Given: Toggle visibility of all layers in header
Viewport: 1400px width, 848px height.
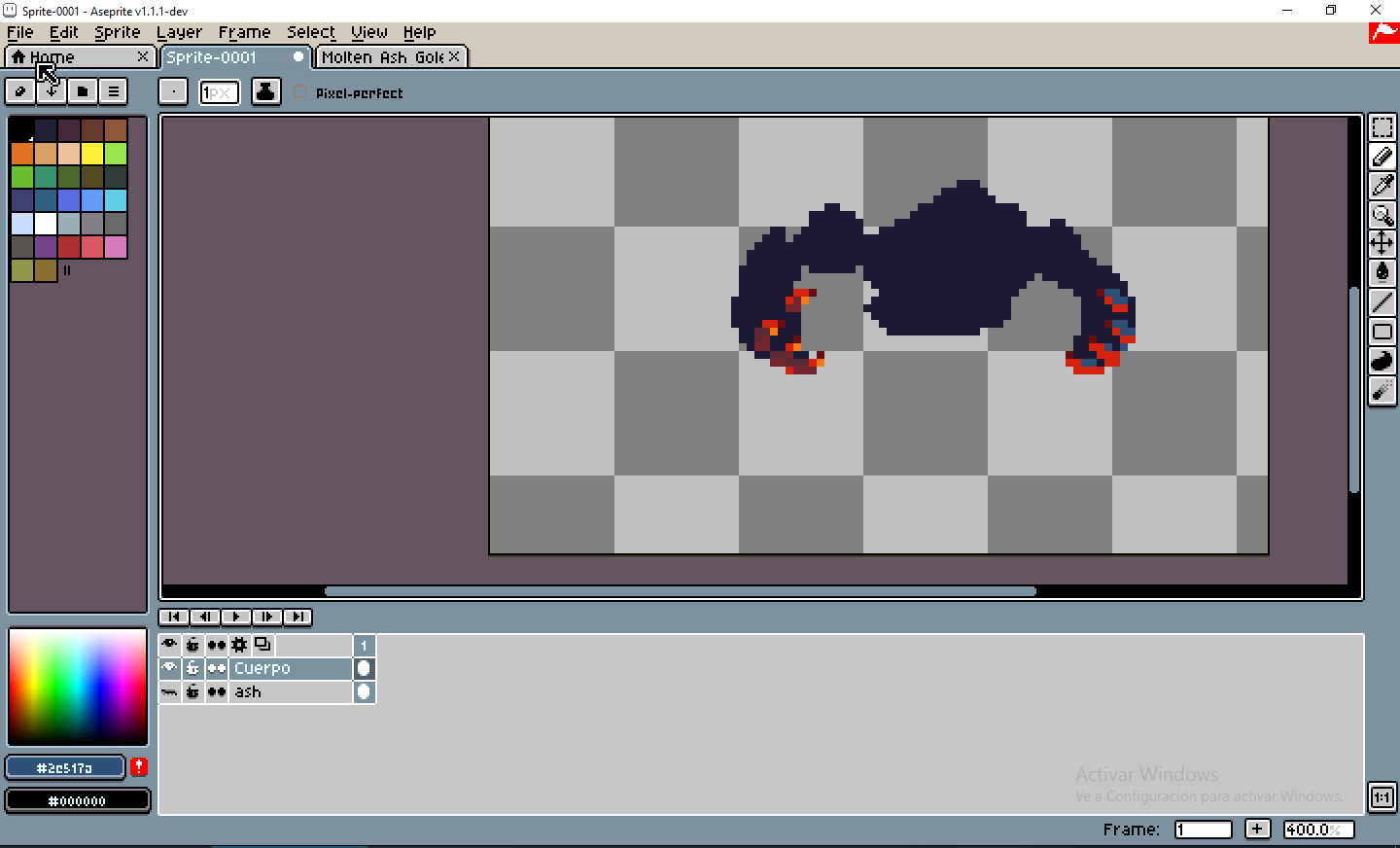Looking at the screenshot, I should pos(169,645).
